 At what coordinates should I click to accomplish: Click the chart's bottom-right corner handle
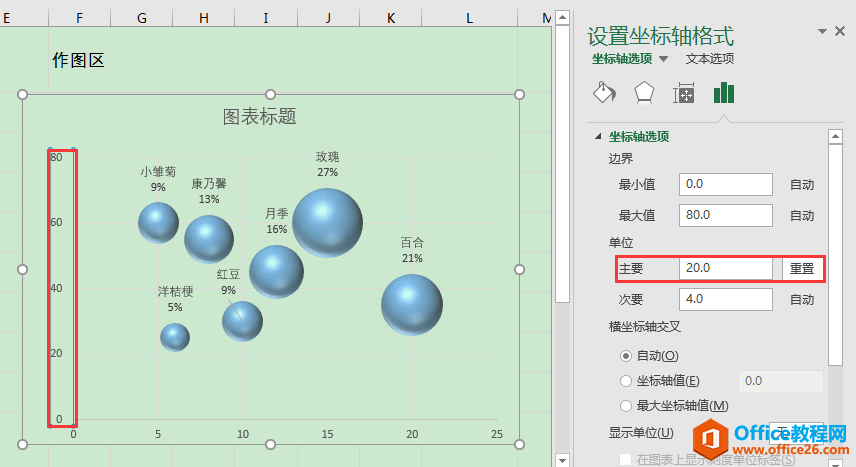click(519, 444)
